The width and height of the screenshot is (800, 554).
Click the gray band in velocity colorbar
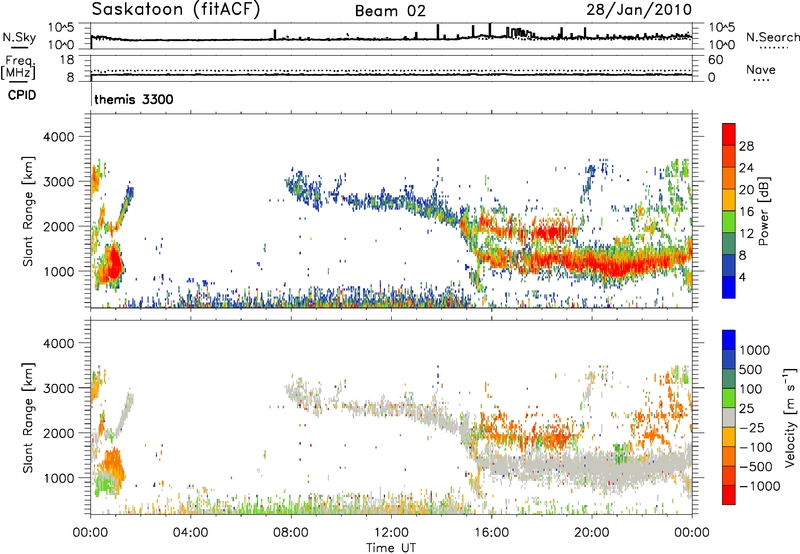729,417
